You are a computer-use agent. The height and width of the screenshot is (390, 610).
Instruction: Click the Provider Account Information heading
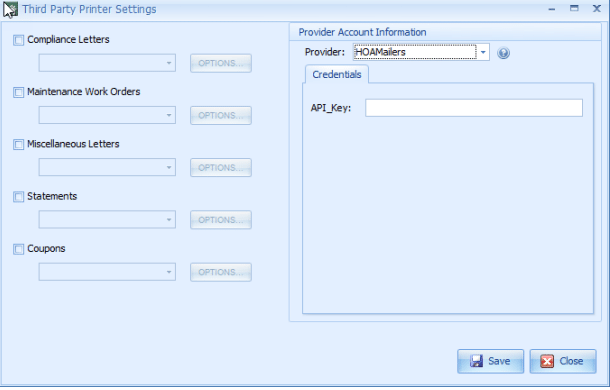[x=362, y=32]
